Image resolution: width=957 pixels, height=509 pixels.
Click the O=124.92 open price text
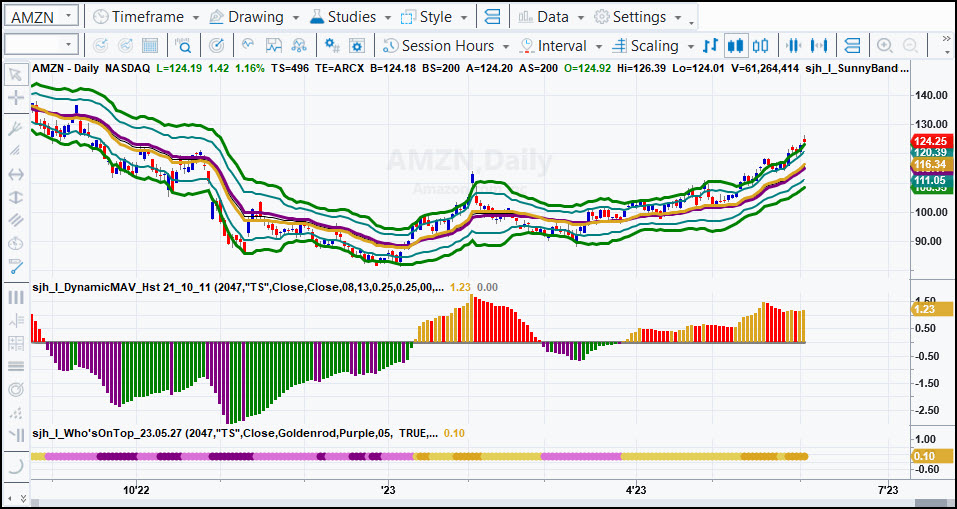click(586, 68)
